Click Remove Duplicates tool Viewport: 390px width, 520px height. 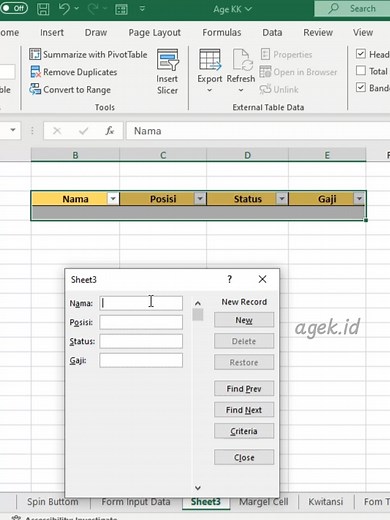(x=73, y=72)
